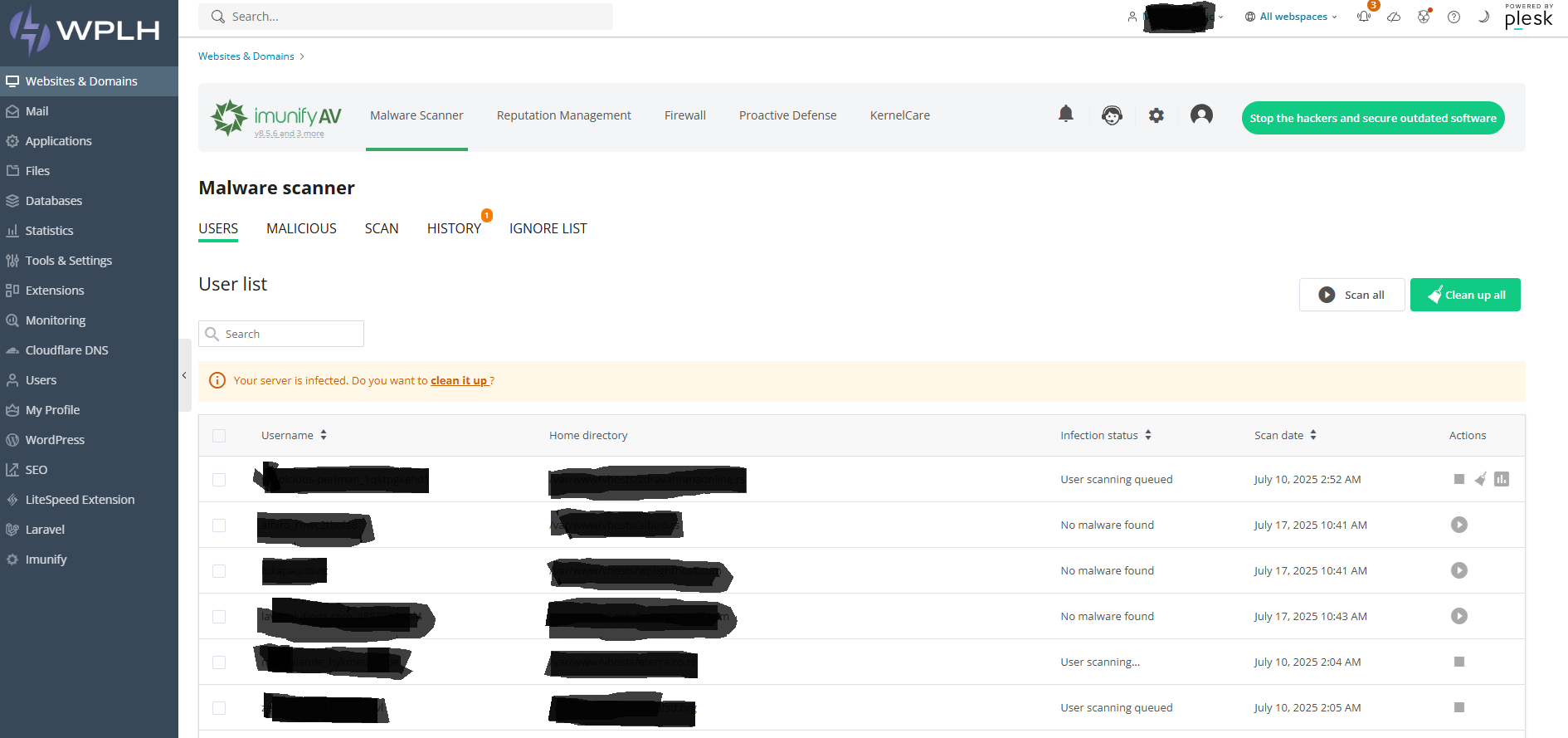
Task: Check the row scanned July 10 2:04 AM
Action: tap(219, 662)
